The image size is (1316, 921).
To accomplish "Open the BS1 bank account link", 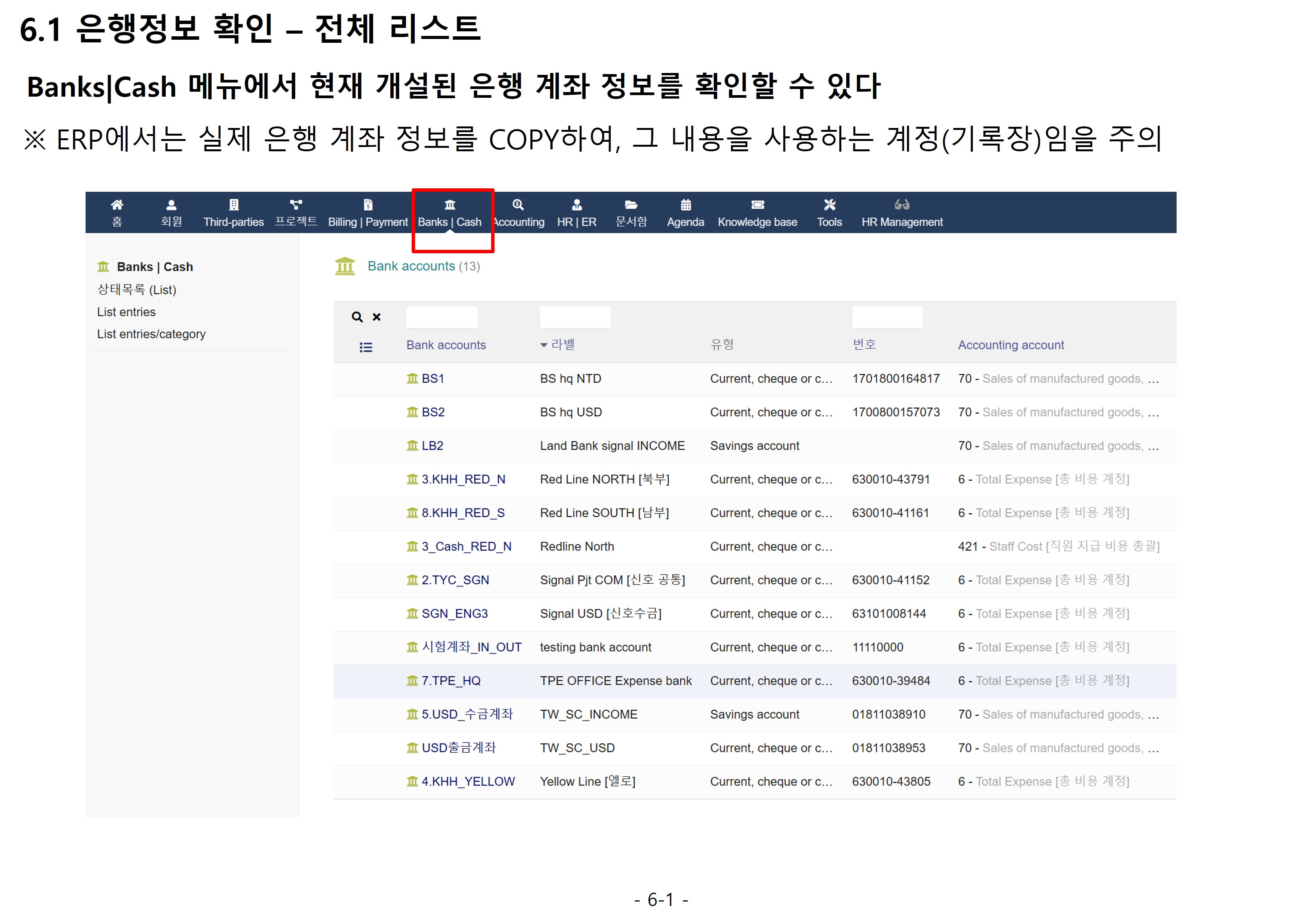I will 433,379.
